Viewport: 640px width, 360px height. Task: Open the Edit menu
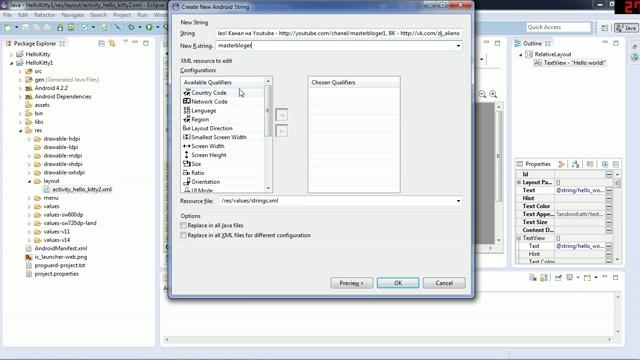click(x=23, y=15)
